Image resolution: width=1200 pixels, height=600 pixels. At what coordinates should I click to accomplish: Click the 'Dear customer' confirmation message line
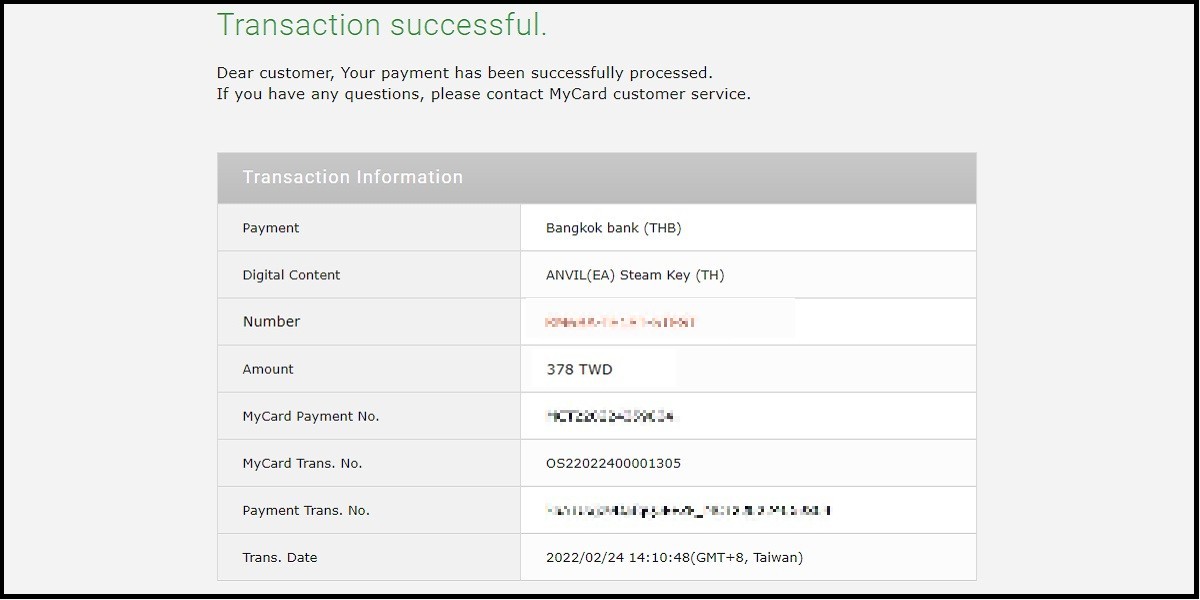[x=464, y=73]
